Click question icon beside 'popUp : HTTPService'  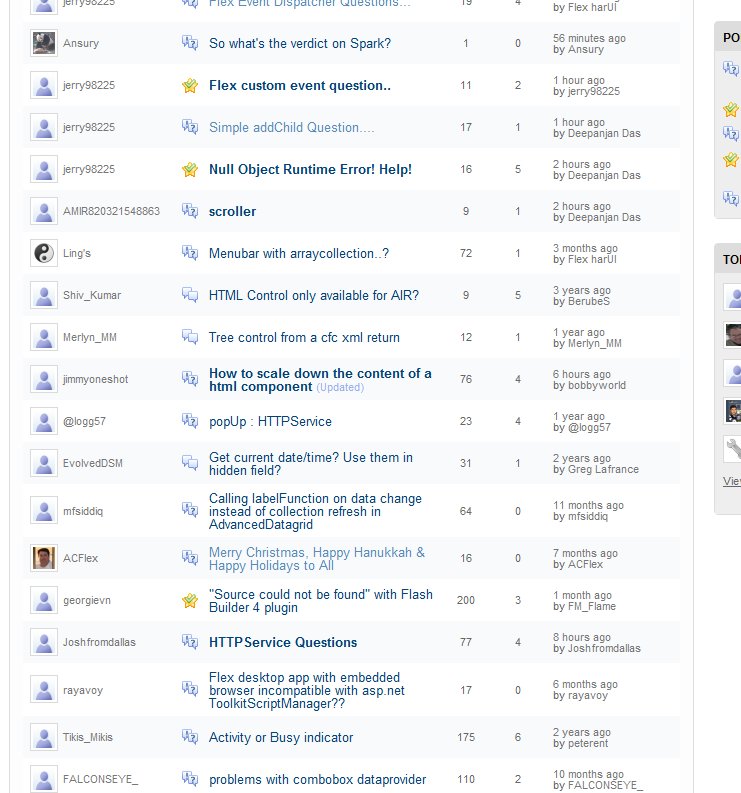point(190,420)
